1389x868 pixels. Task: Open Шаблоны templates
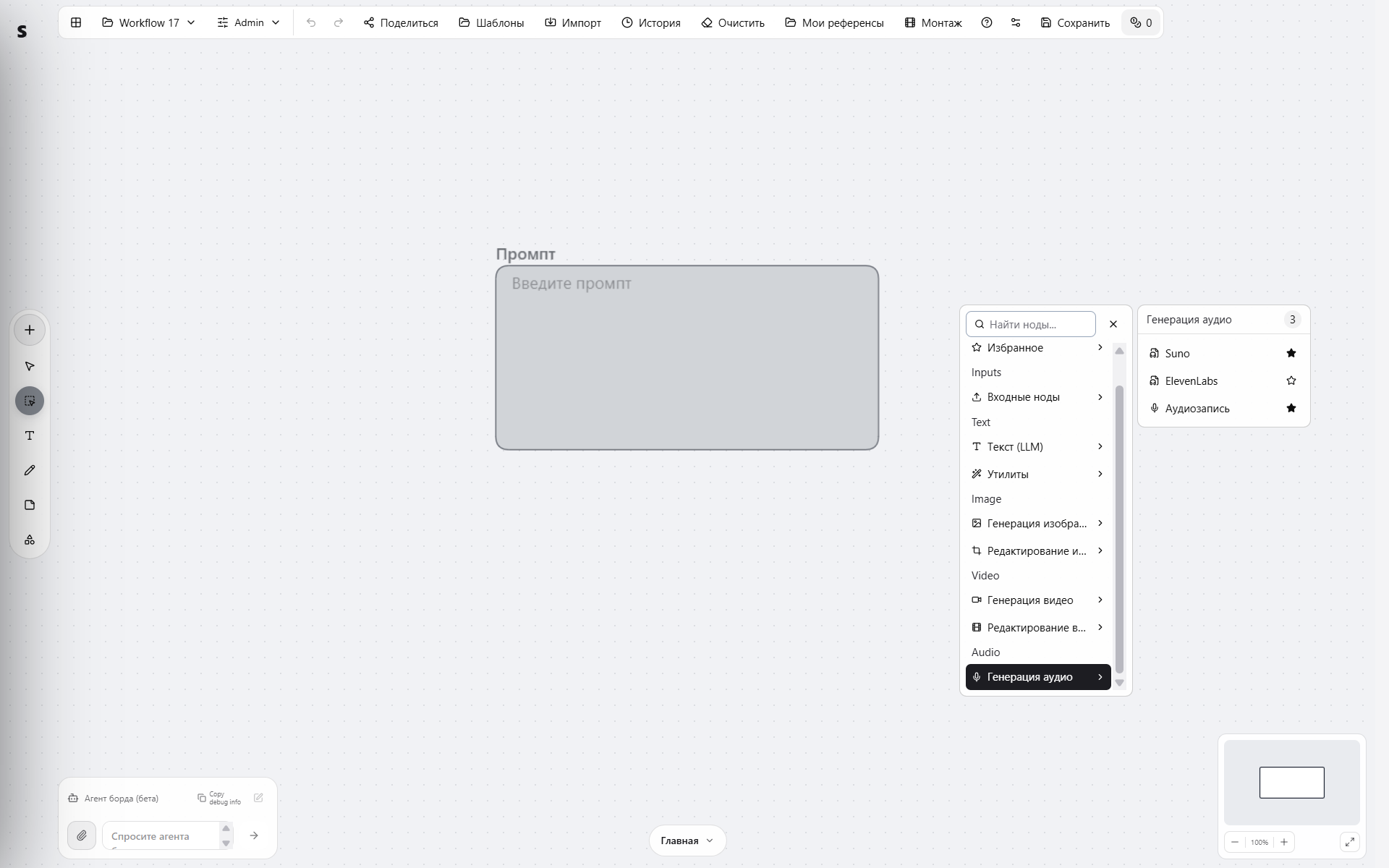491,22
